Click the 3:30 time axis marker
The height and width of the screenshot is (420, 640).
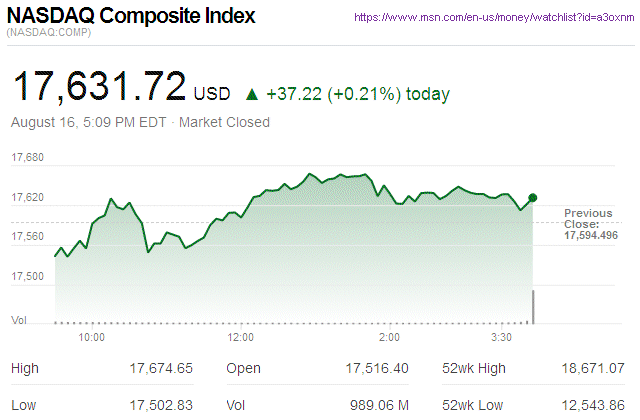[x=503, y=338]
